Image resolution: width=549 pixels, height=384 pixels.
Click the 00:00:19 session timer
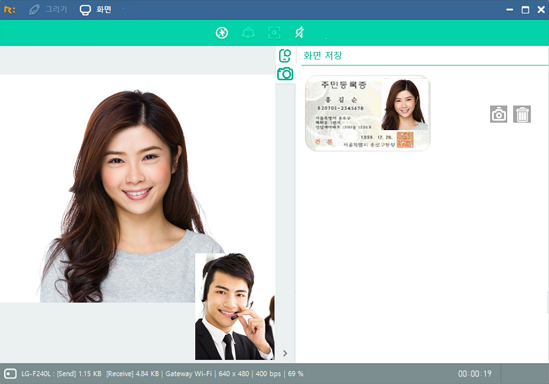(474, 374)
